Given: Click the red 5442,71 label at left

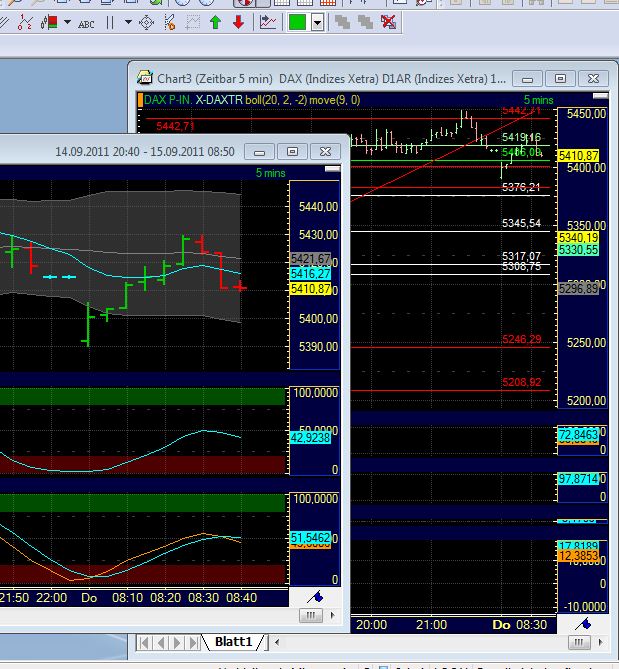Looking at the screenshot, I should [x=175, y=126].
